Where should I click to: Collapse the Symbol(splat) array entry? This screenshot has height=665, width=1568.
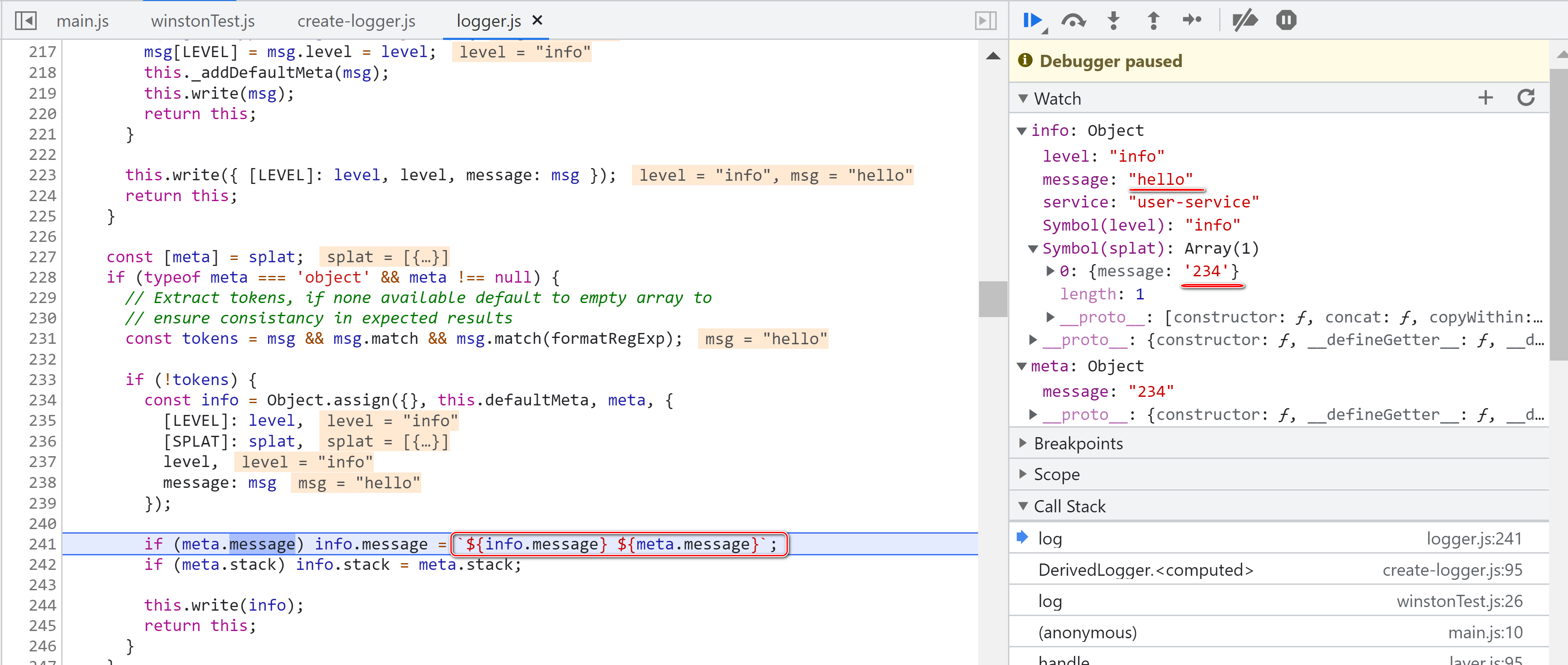[1033, 248]
